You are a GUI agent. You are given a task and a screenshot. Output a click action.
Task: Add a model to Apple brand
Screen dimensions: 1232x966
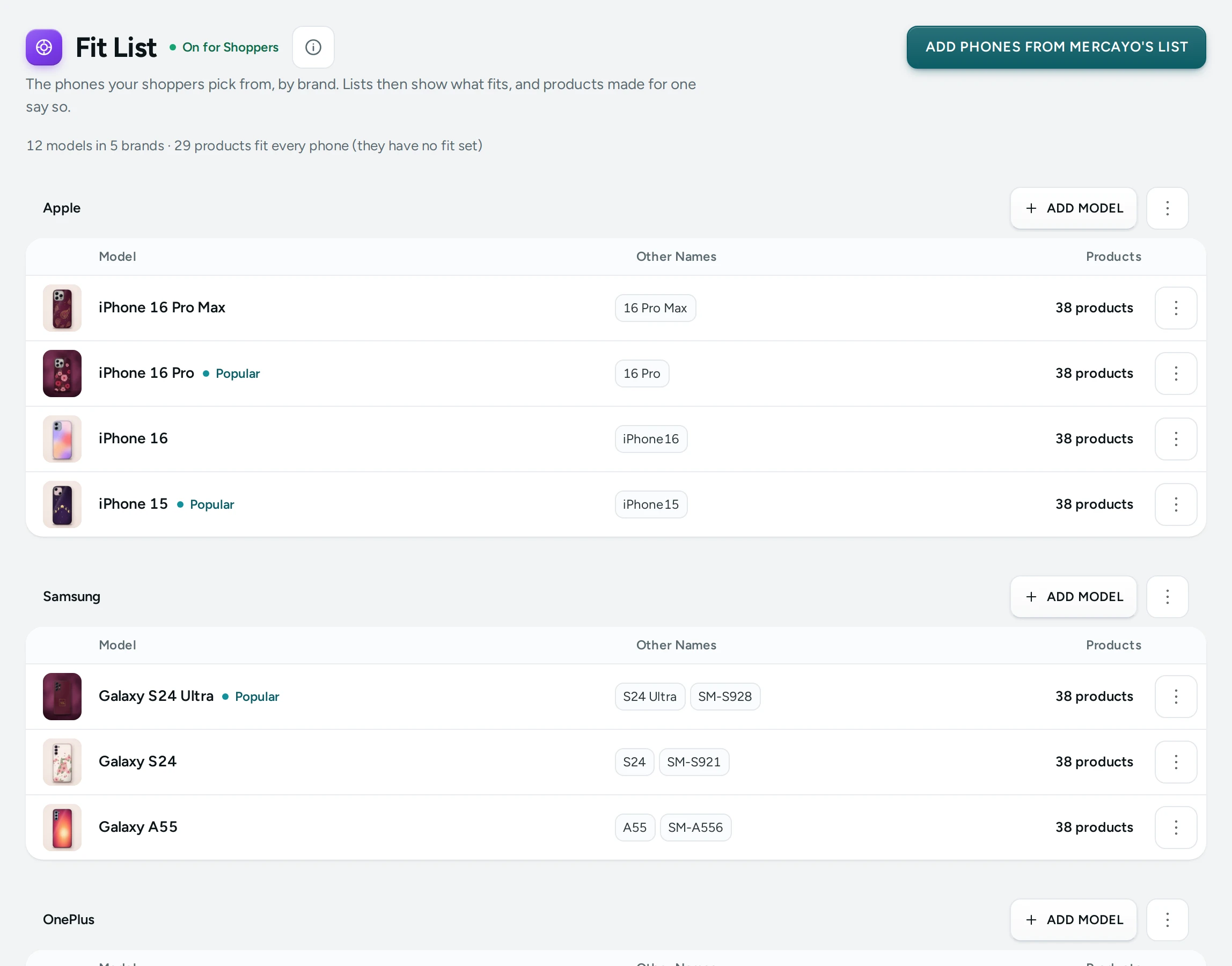(x=1073, y=208)
